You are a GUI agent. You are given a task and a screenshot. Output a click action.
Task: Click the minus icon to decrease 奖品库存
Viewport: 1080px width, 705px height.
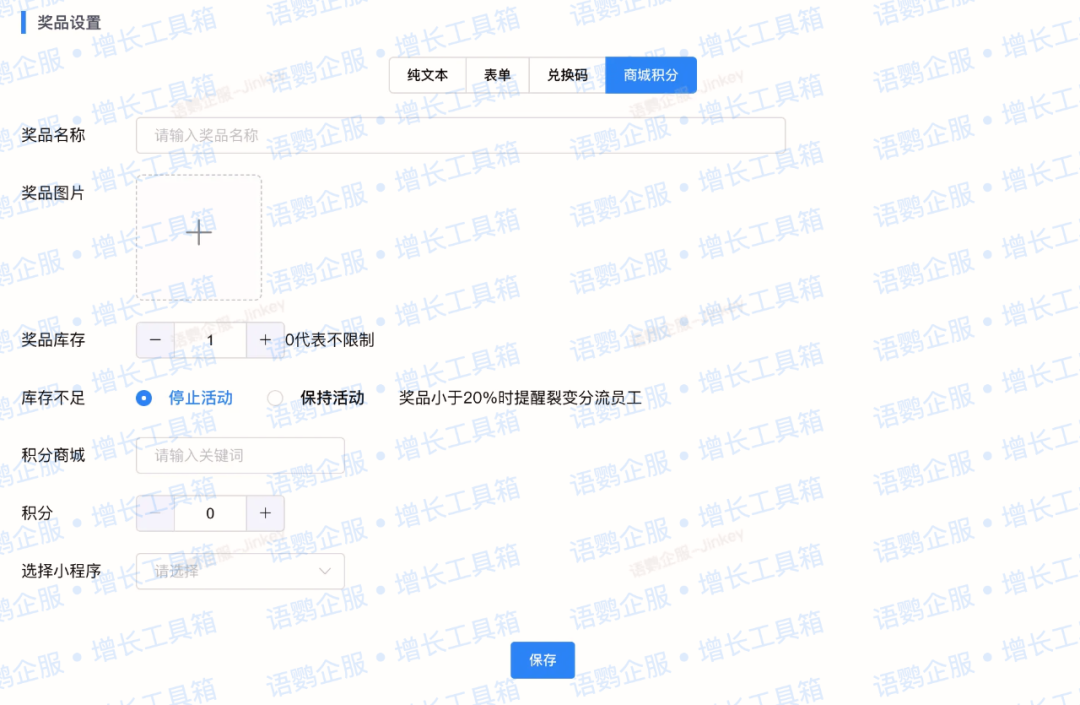point(155,340)
